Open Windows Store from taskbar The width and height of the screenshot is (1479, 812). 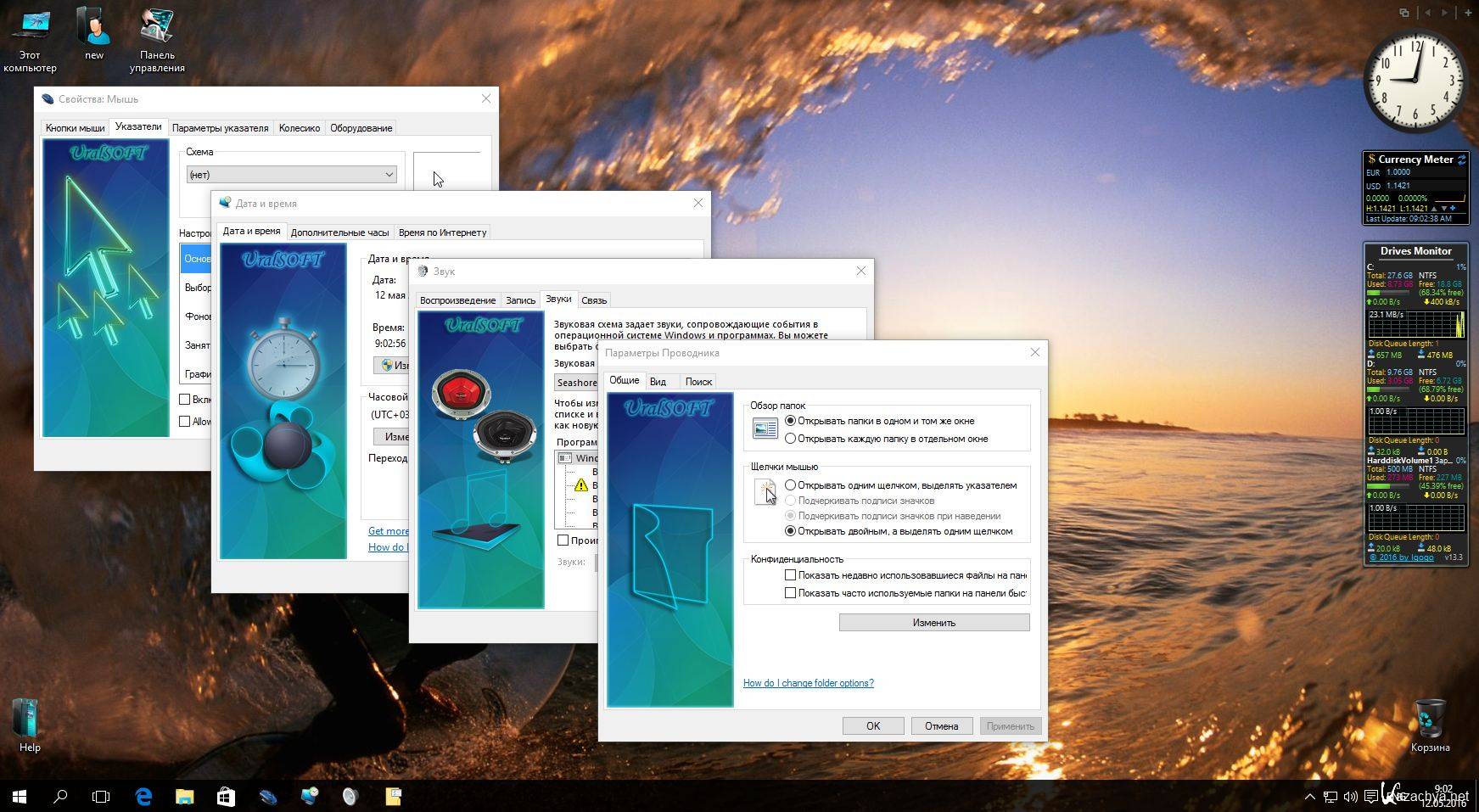pyautogui.click(x=226, y=796)
